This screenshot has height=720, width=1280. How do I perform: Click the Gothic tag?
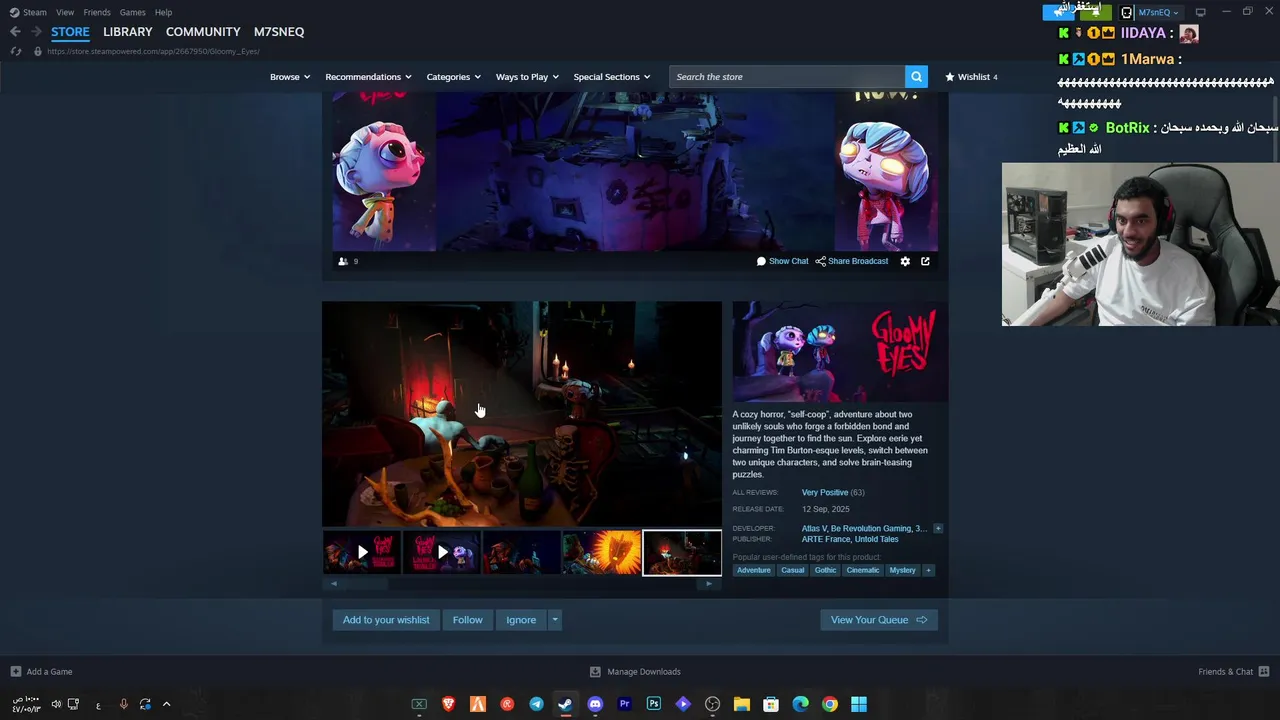(x=825, y=570)
